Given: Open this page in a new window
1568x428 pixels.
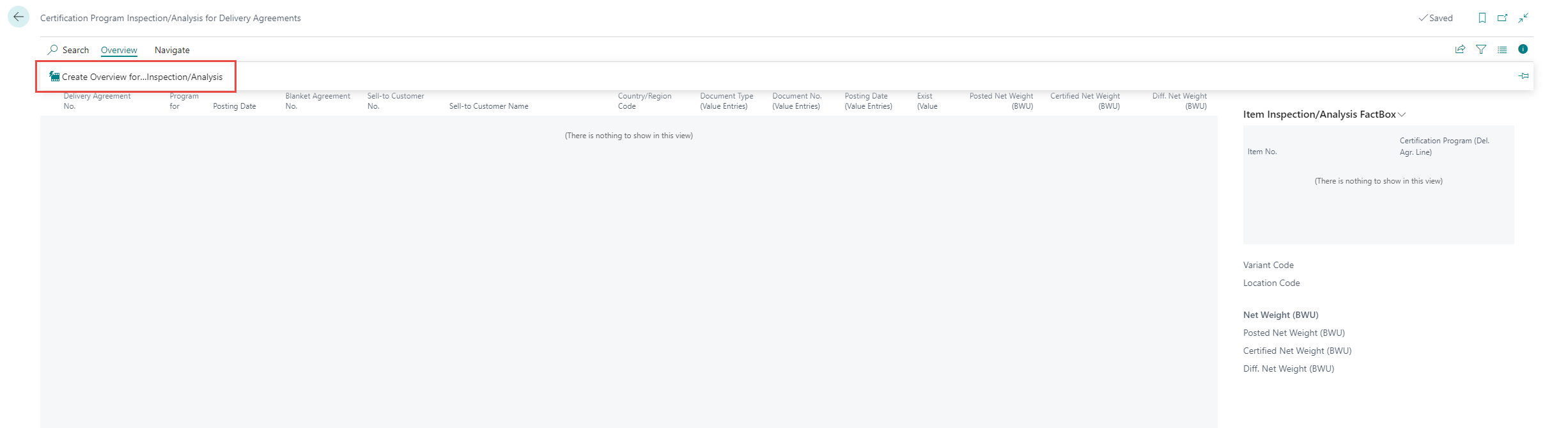Looking at the screenshot, I should [x=1502, y=18].
